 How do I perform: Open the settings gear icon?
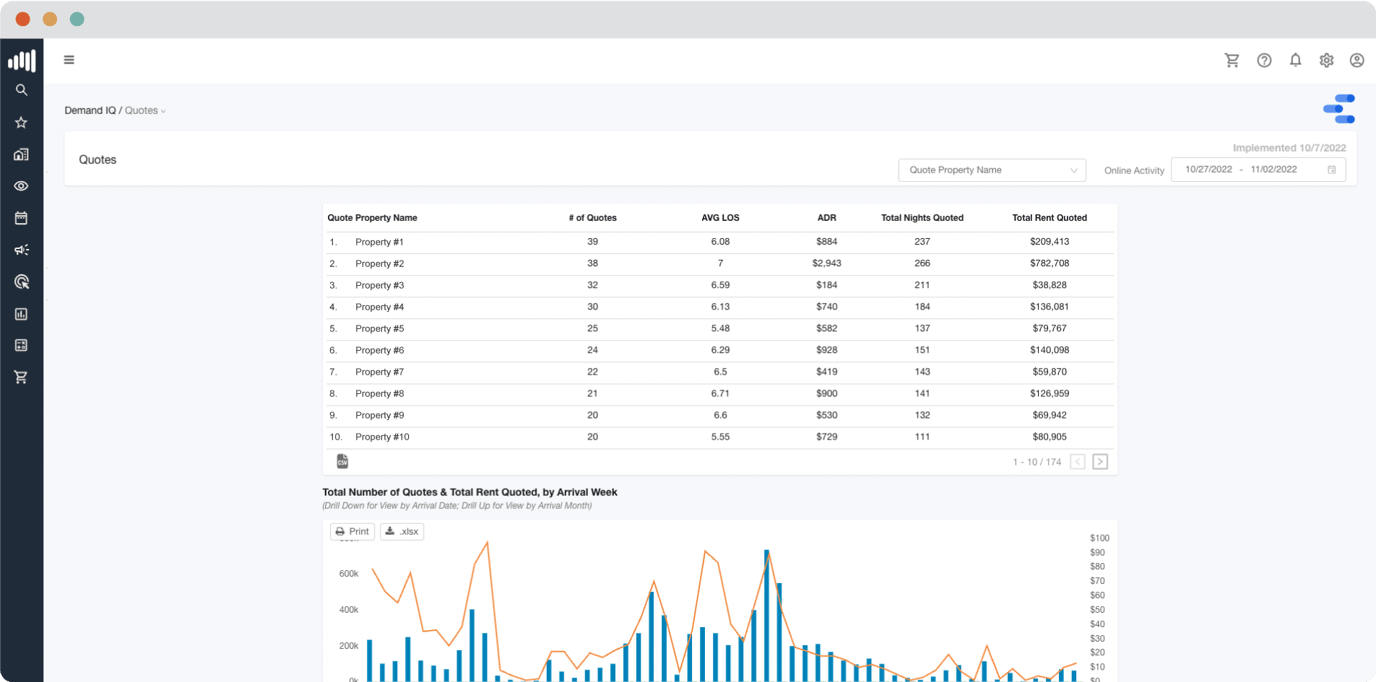coord(1326,60)
